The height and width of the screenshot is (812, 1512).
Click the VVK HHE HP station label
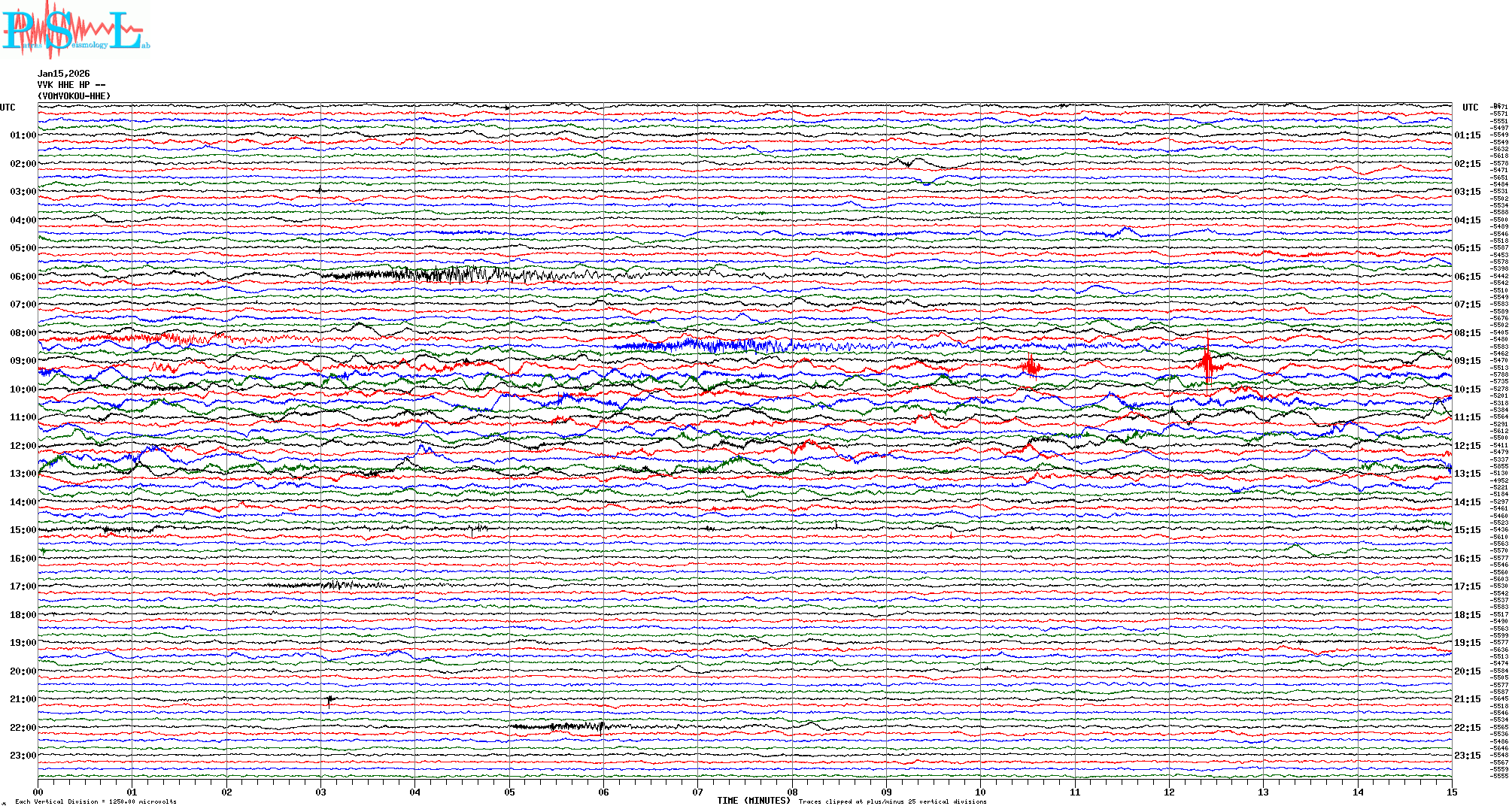click(x=71, y=85)
